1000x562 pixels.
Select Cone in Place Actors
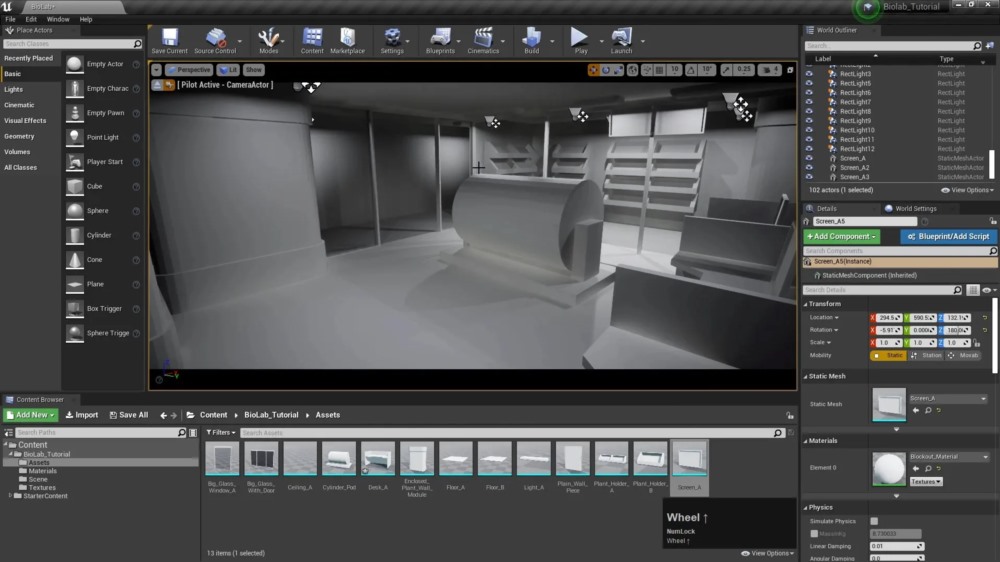click(102, 260)
